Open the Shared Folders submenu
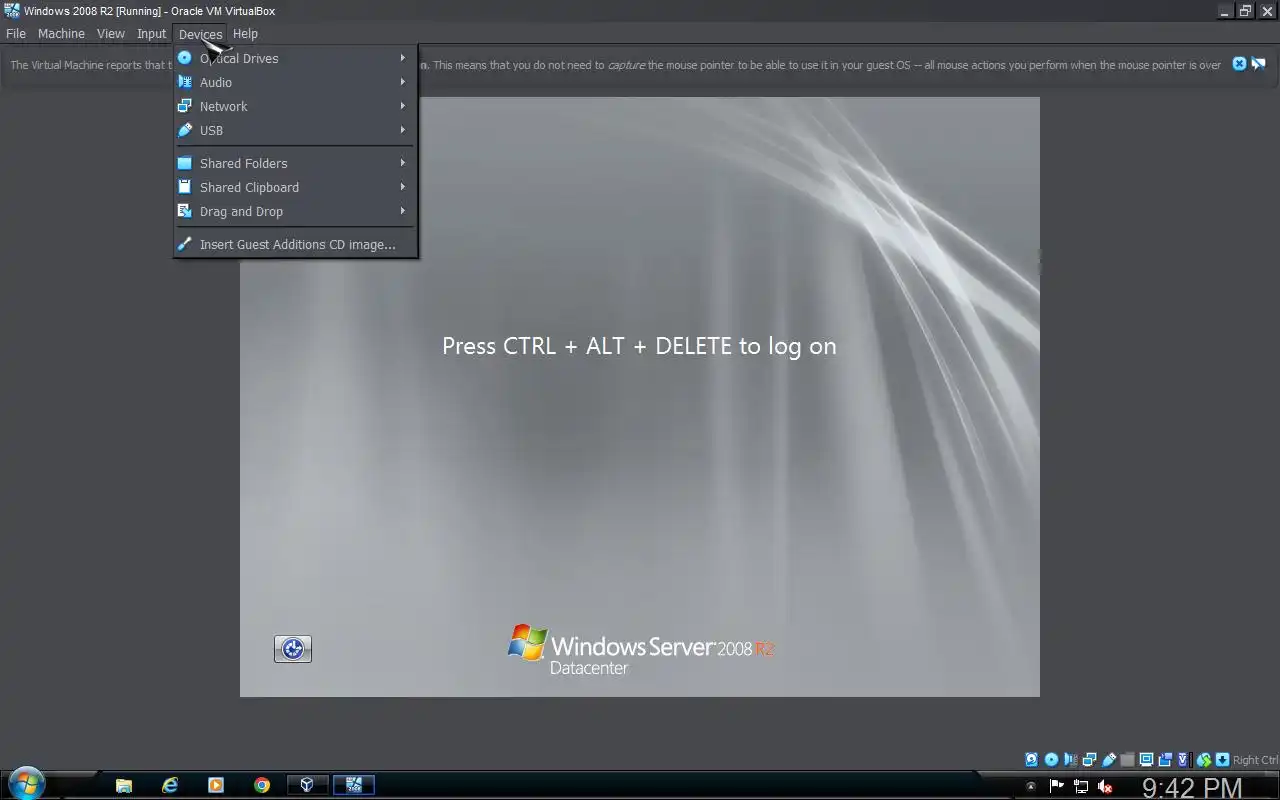Image resolution: width=1280 pixels, height=800 pixels. coord(295,163)
